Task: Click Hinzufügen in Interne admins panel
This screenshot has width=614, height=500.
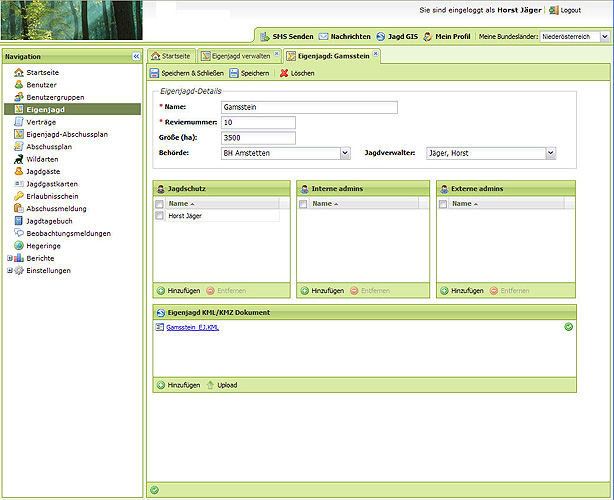Action: pyautogui.click(x=322, y=291)
